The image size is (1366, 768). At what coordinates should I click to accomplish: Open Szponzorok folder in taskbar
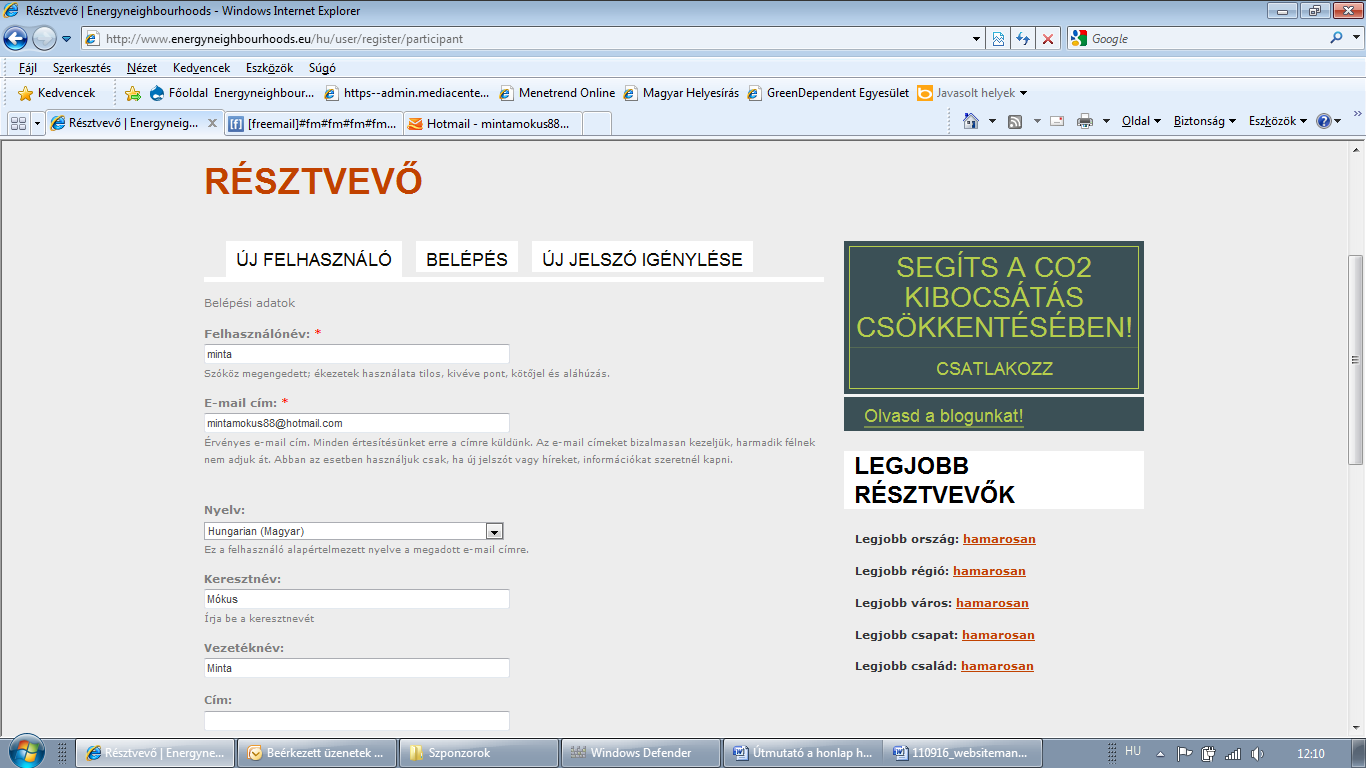478,753
